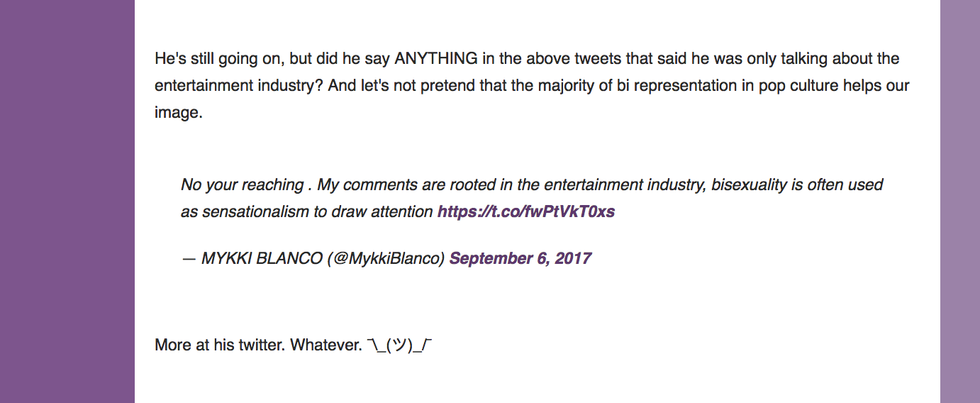
Task: Click the word 'image.' ending the paragraph
Action: [x=178, y=112]
